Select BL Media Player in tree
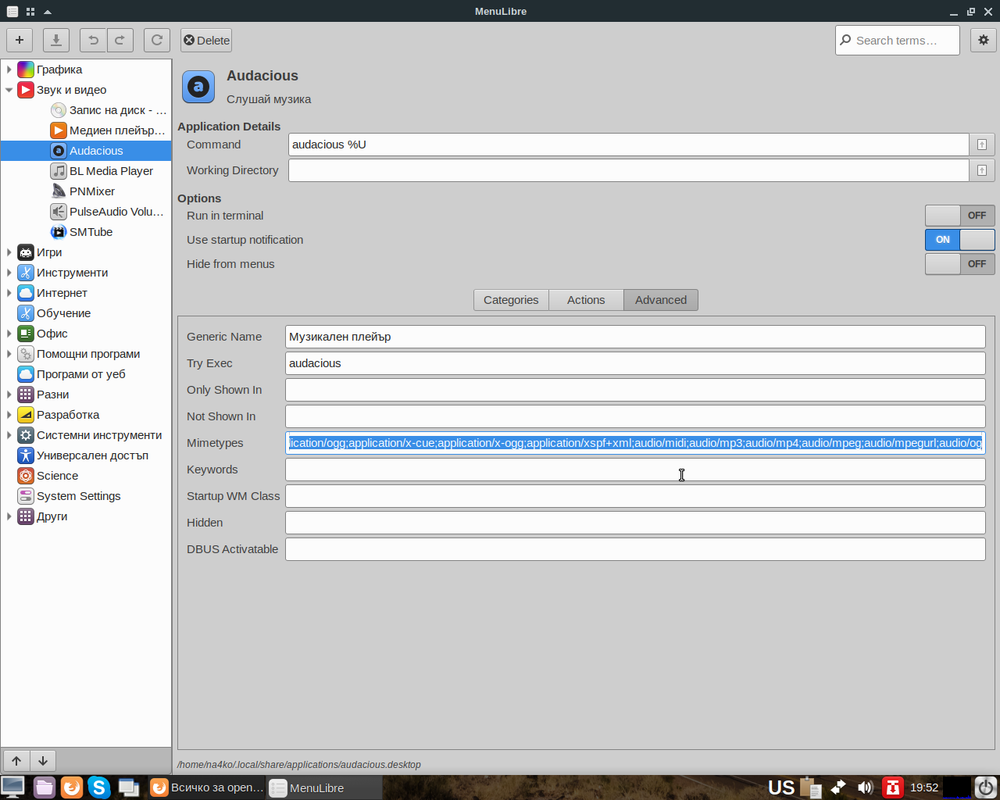1000x800 pixels. pyautogui.click(x=111, y=171)
